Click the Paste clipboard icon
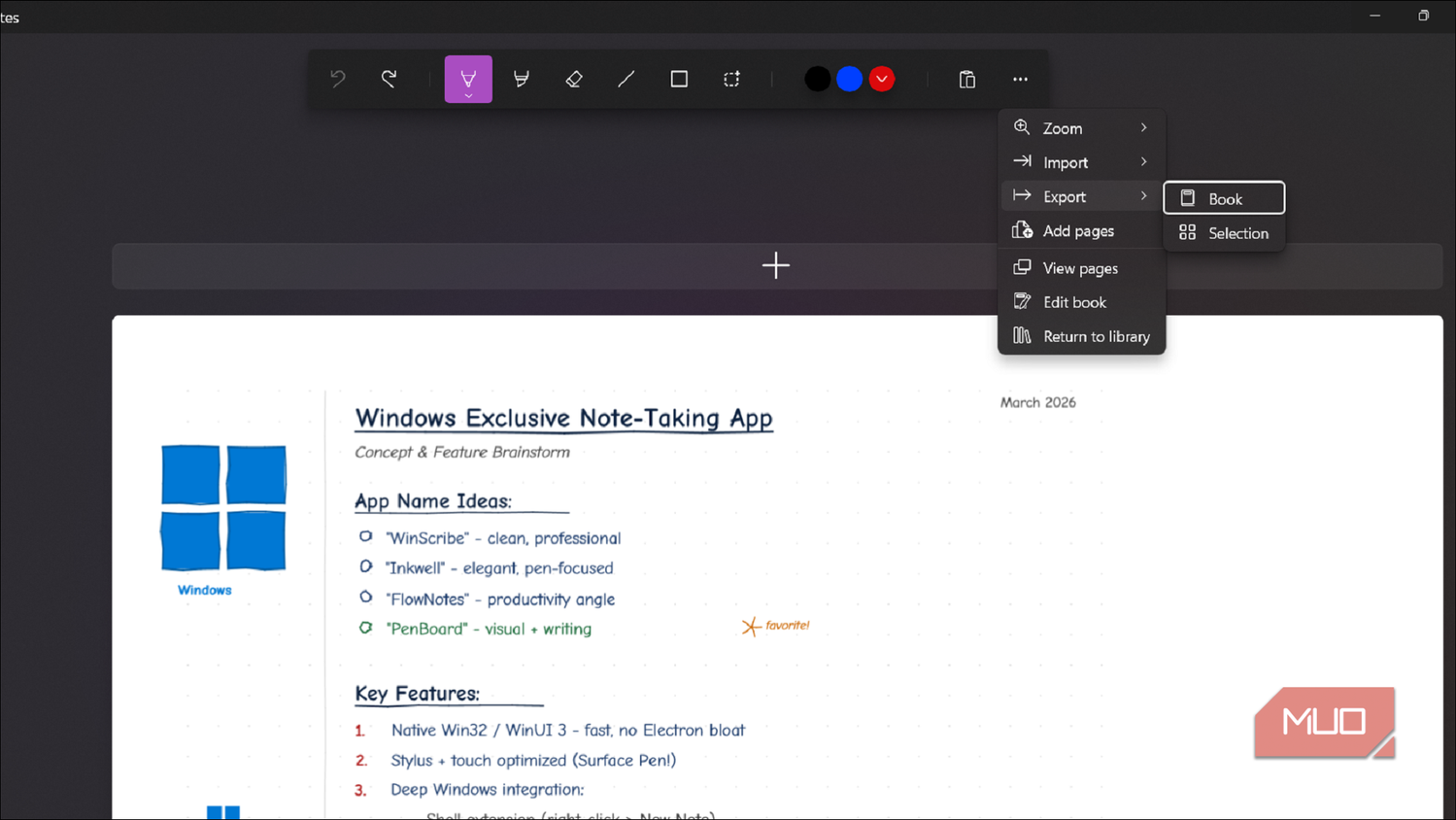Image resolution: width=1456 pixels, height=820 pixels. (x=967, y=80)
